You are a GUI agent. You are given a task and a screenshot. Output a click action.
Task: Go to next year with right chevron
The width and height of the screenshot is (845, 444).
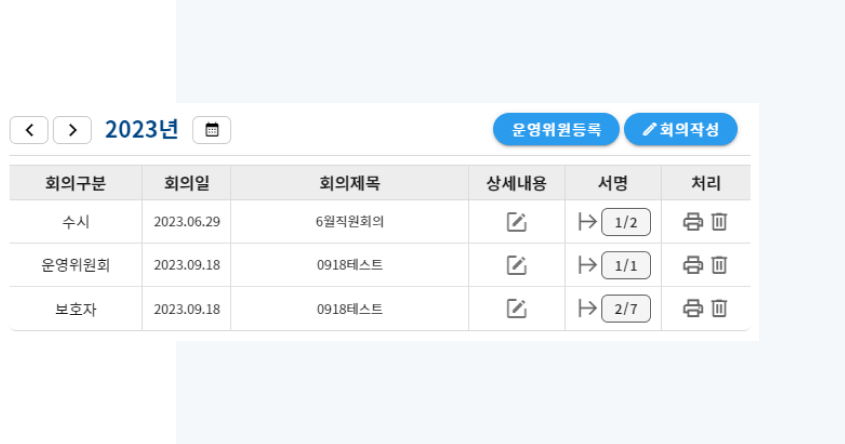coord(72,130)
